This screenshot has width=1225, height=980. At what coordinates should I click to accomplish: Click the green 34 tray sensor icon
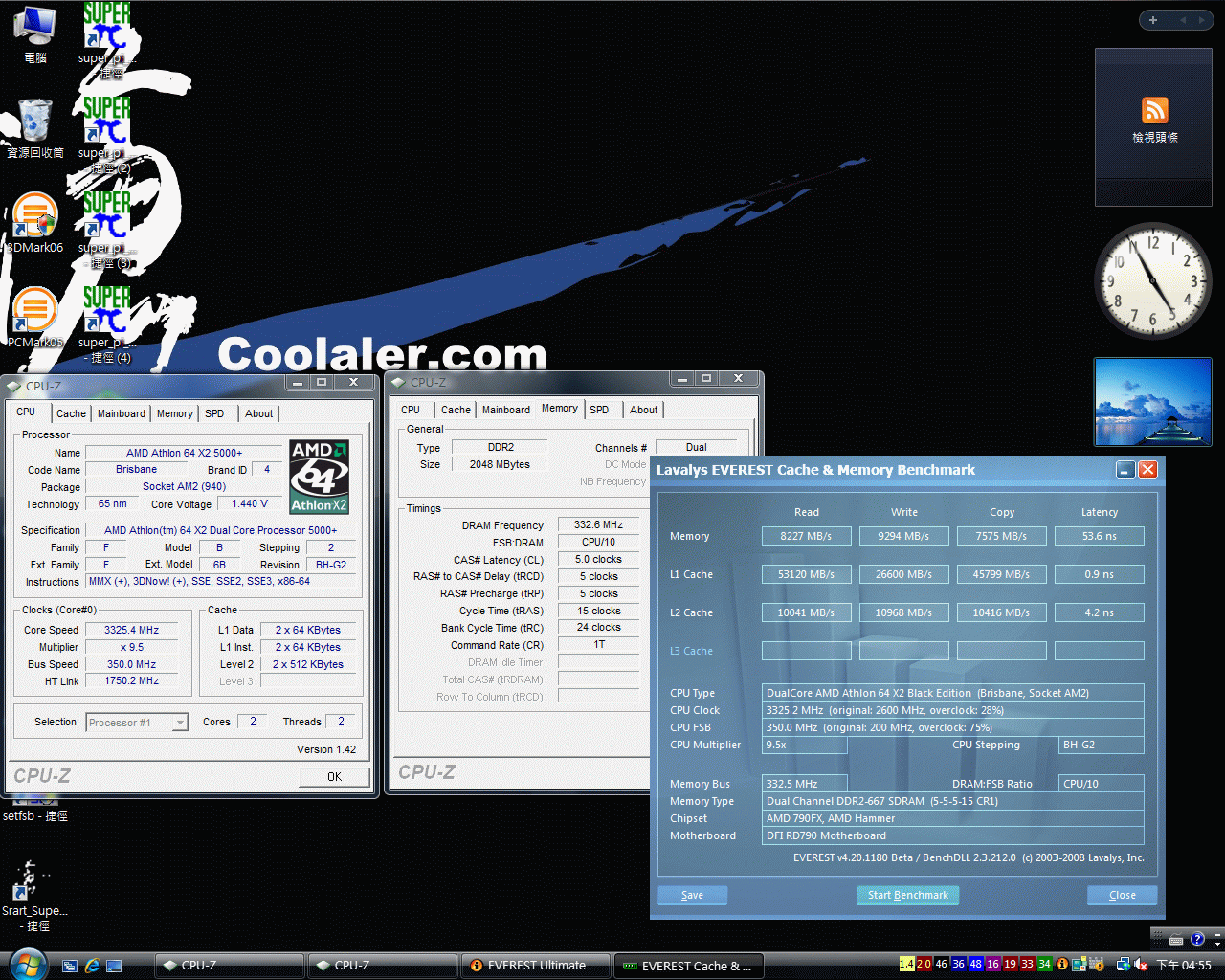click(x=1044, y=964)
